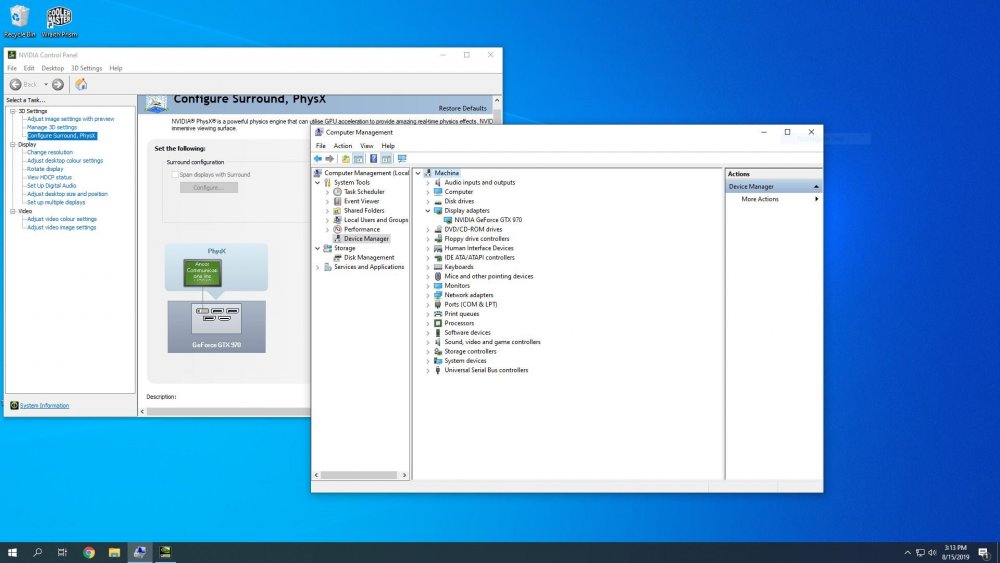Click Windows Start button on taskbar
This screenshot has height=563, width=1000.
coord(12,552)
